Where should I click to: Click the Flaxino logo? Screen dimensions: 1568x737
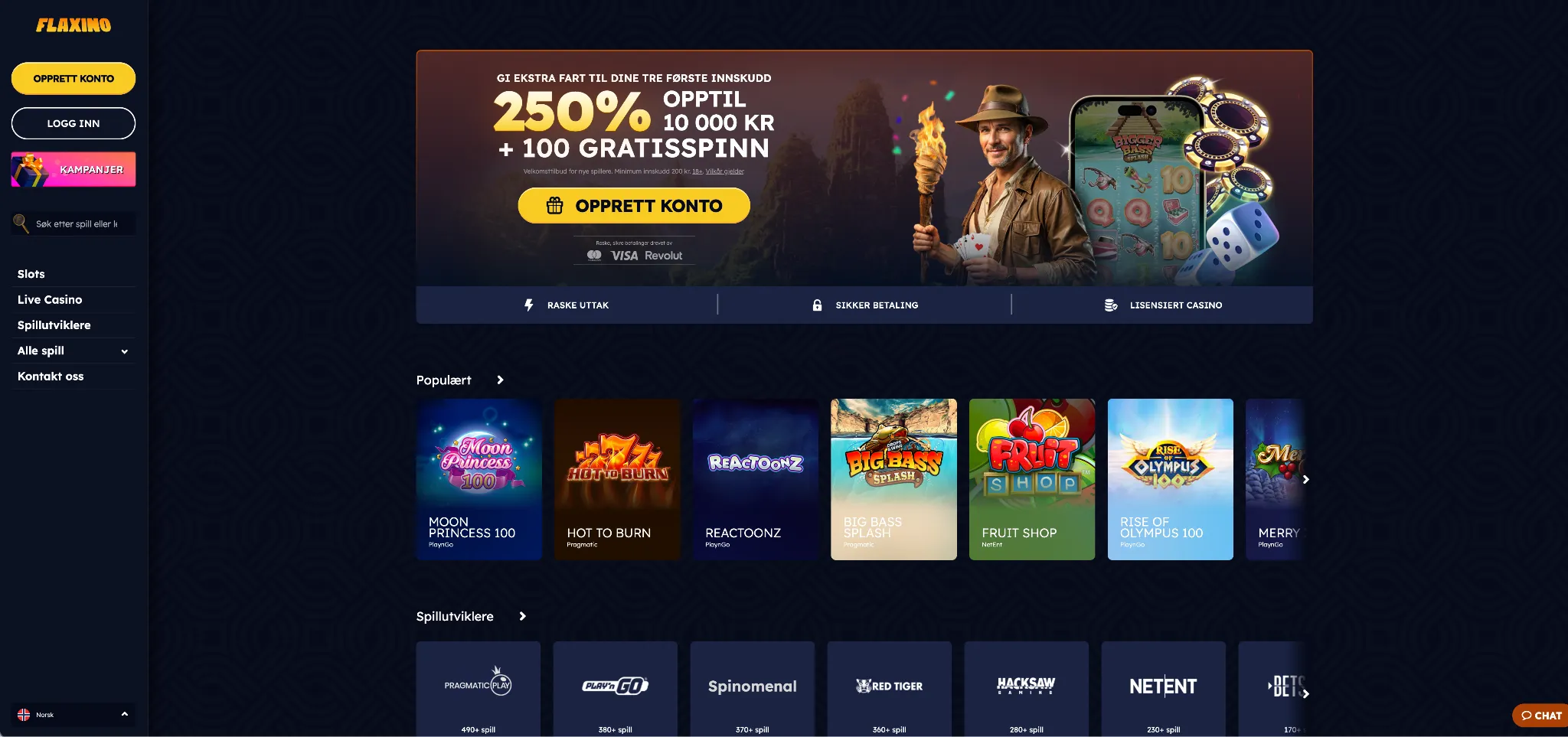(x=73, y=25)
